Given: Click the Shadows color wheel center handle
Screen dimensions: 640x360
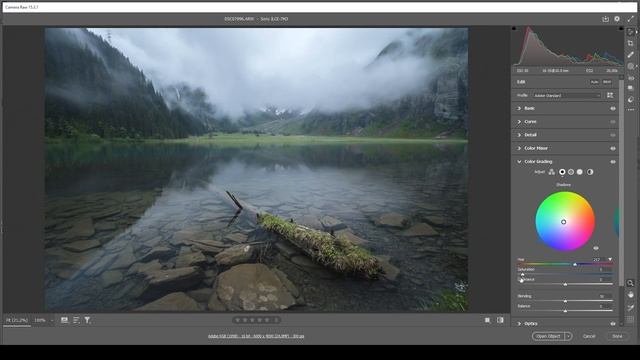Looking at the screenshot, I should (x=563, y=222).
